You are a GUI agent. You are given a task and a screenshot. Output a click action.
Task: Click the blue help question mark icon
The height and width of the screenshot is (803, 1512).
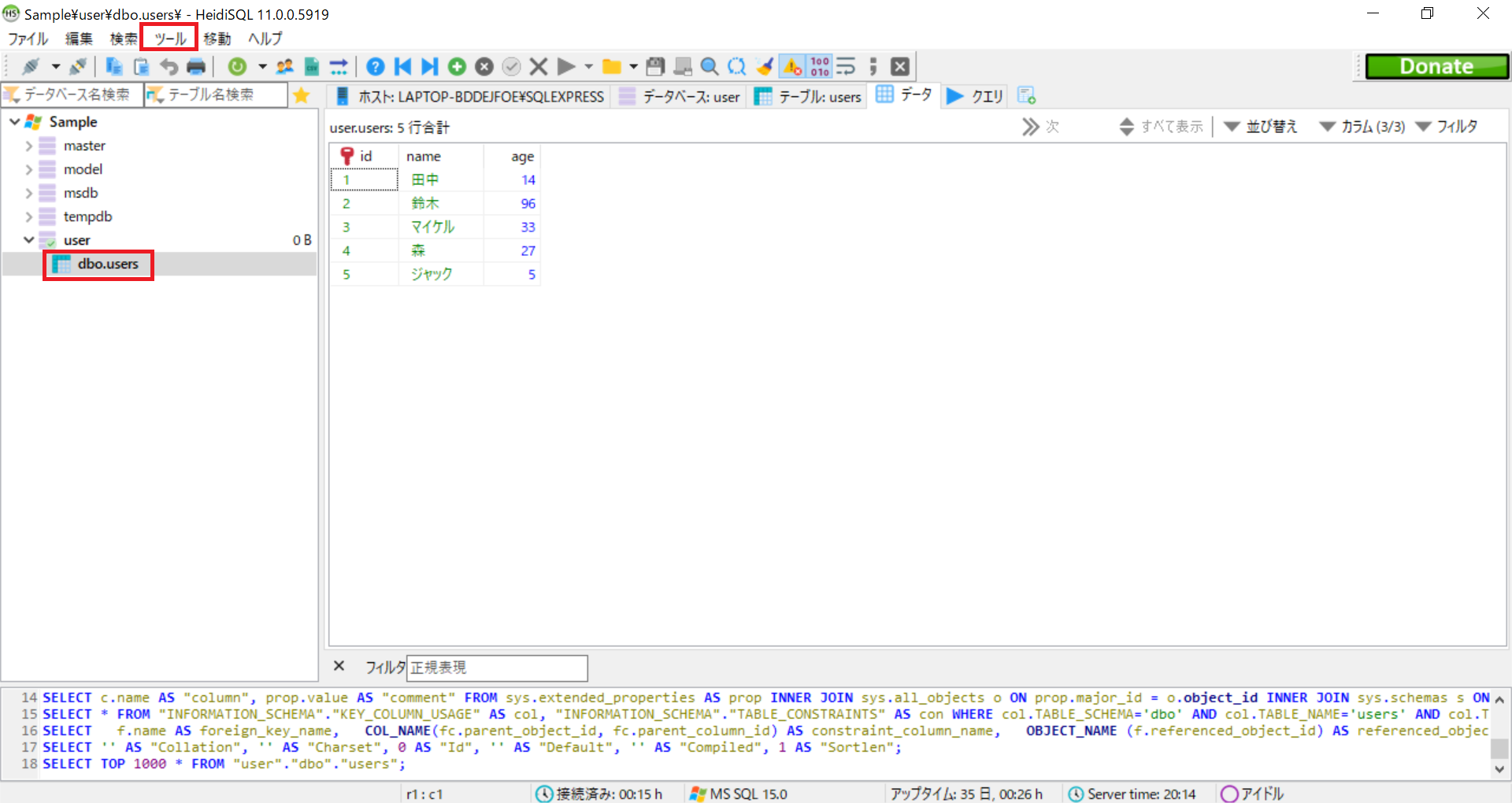pos(376,67)
